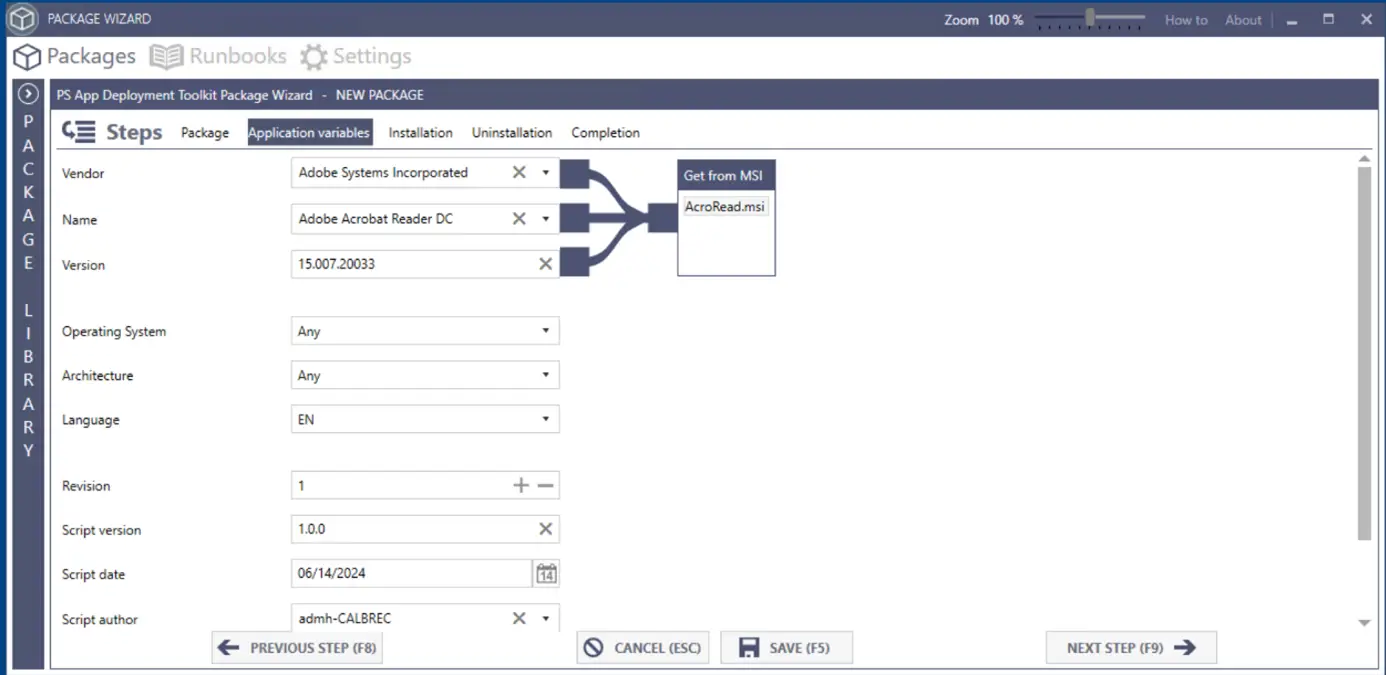Click the Package Wizard cube logo icon
This screenshot has height=675, width=1386.
click(22, 19)
